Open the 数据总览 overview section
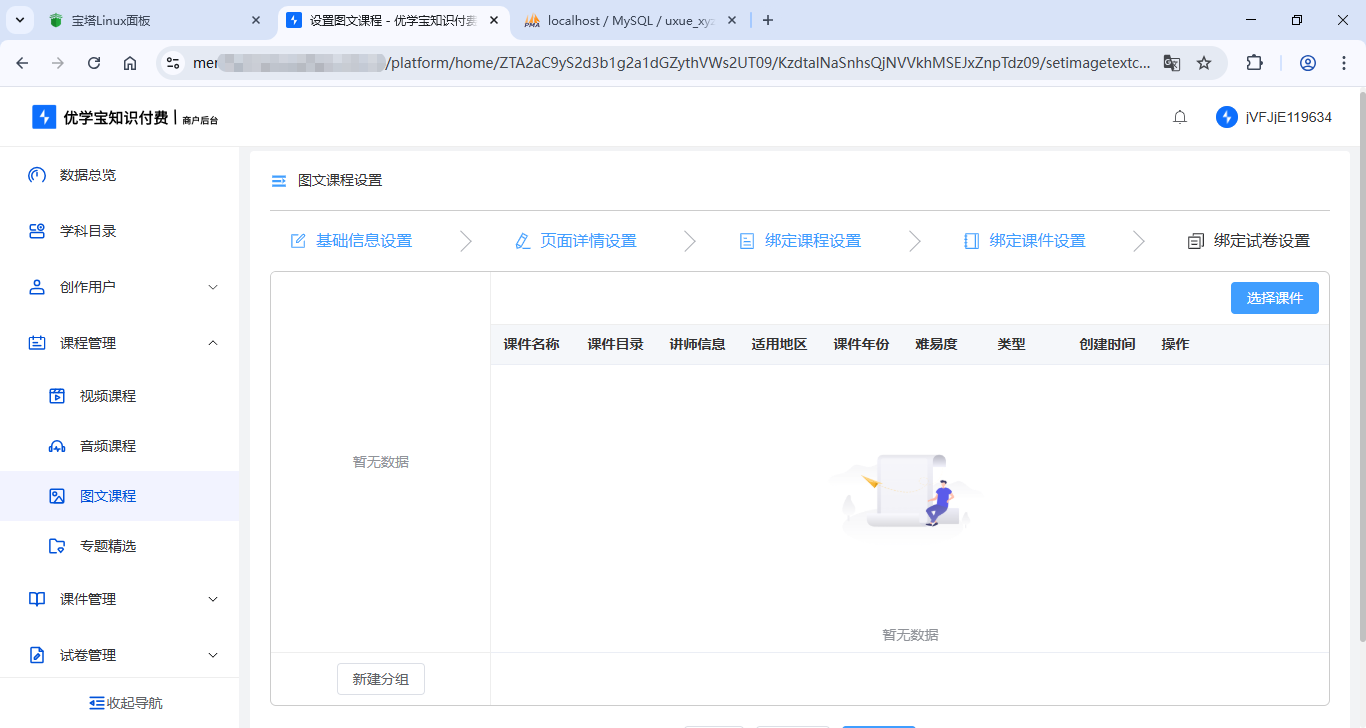Screen dimensions: 1366x728 tap(88, 174)
